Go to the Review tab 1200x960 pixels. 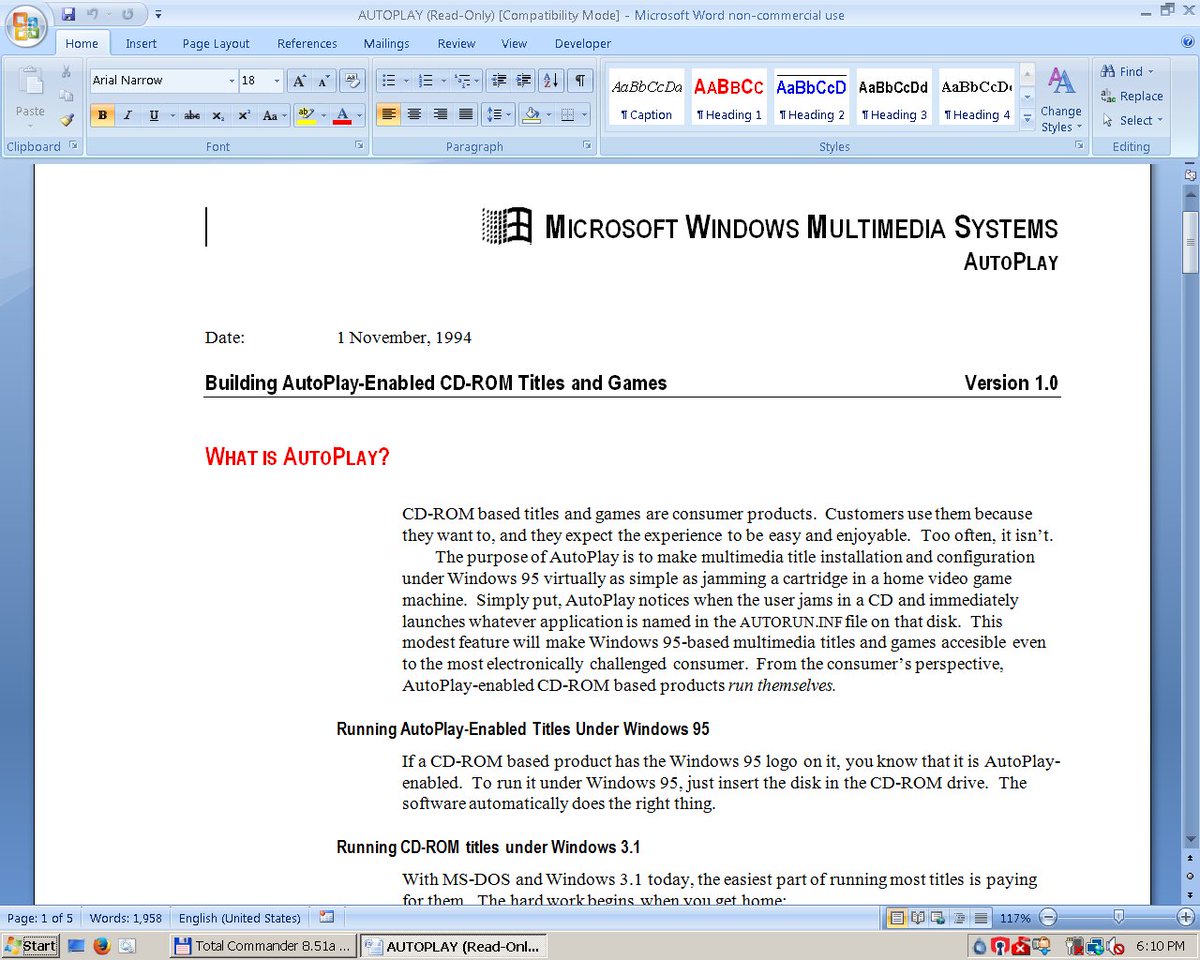[456, 43]
